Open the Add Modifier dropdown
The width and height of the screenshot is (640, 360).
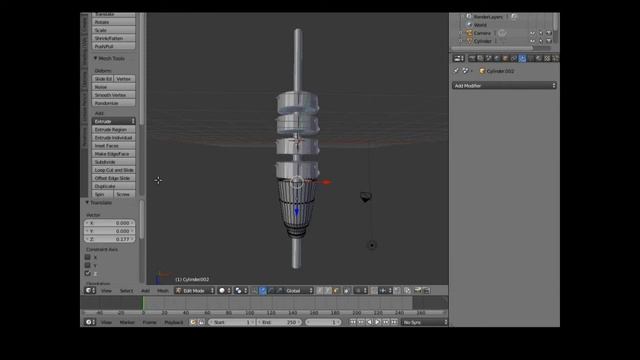click(x=504, y=85)
